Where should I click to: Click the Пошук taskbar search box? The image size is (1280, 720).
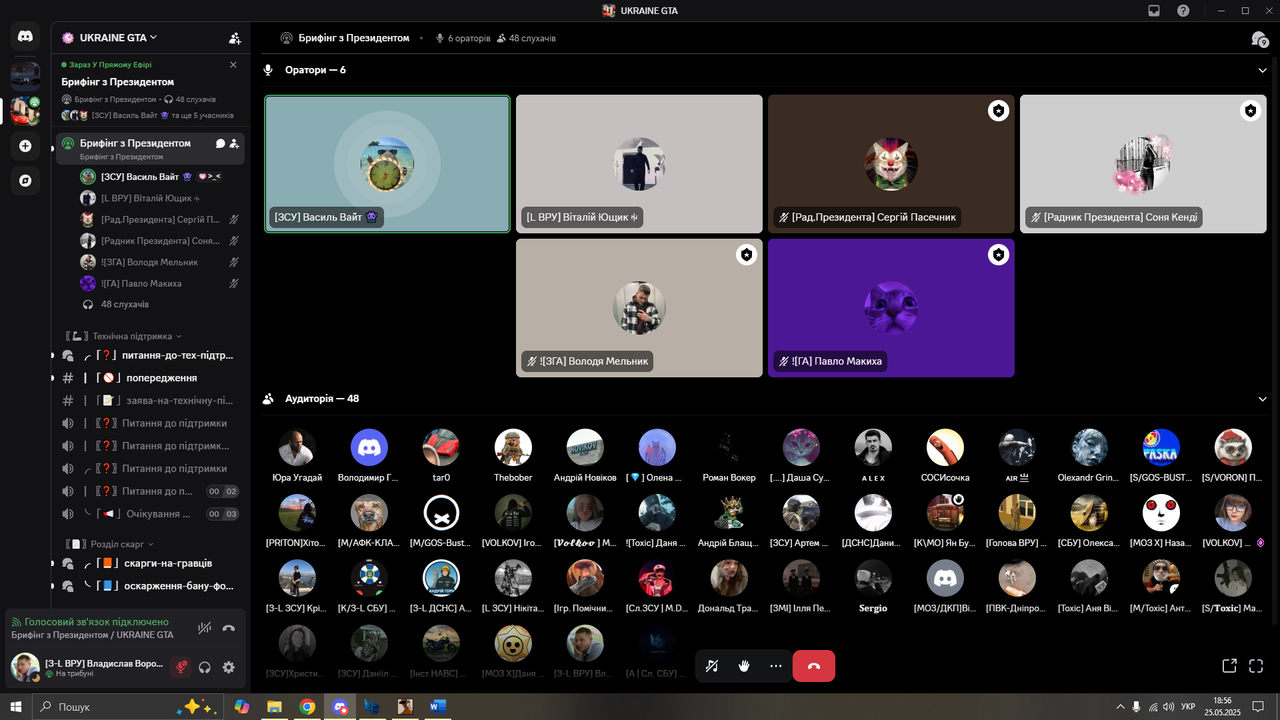pos(125,707)
